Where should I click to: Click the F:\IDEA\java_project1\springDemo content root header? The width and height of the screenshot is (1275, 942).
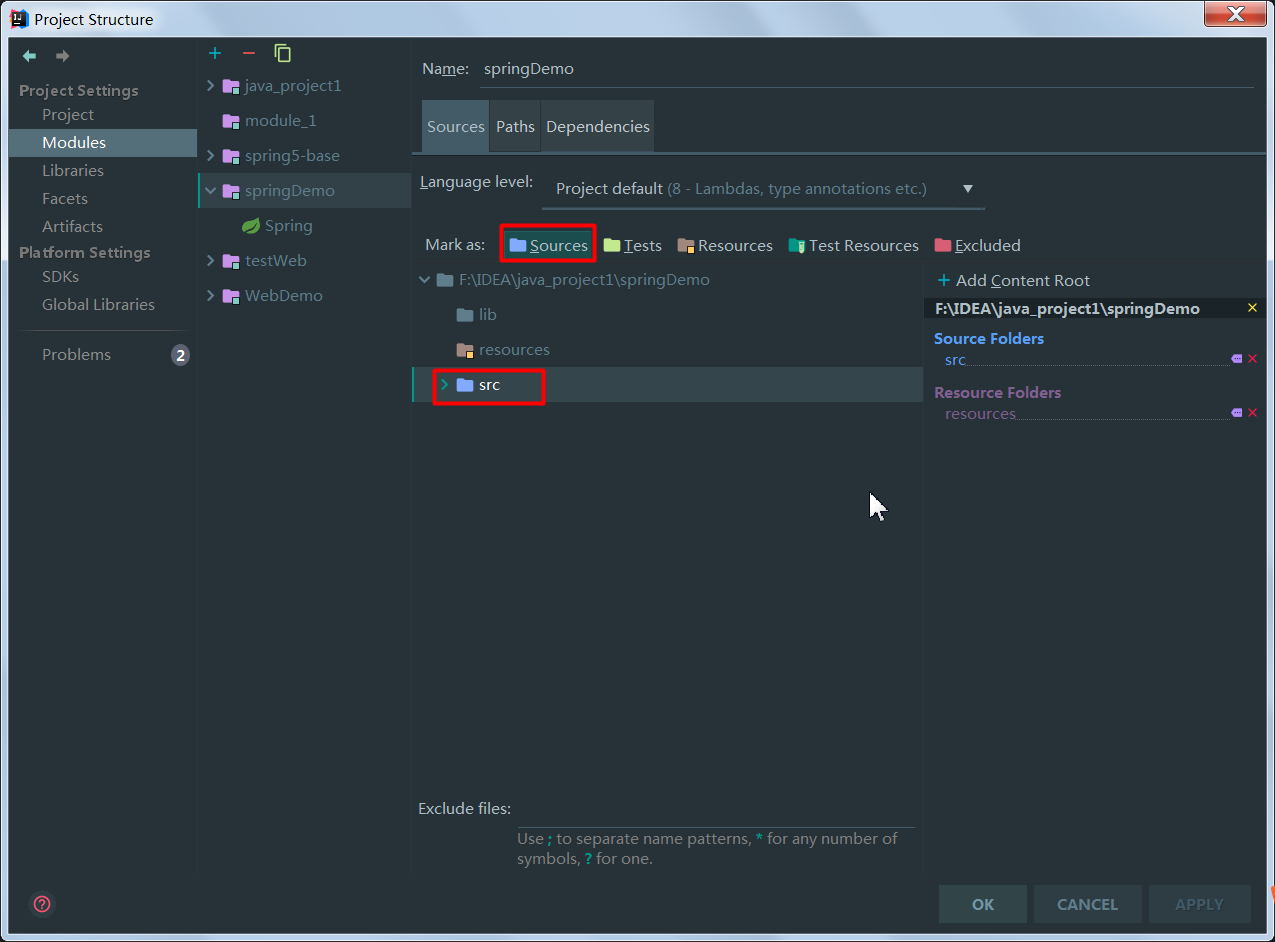click(1067, 309)
